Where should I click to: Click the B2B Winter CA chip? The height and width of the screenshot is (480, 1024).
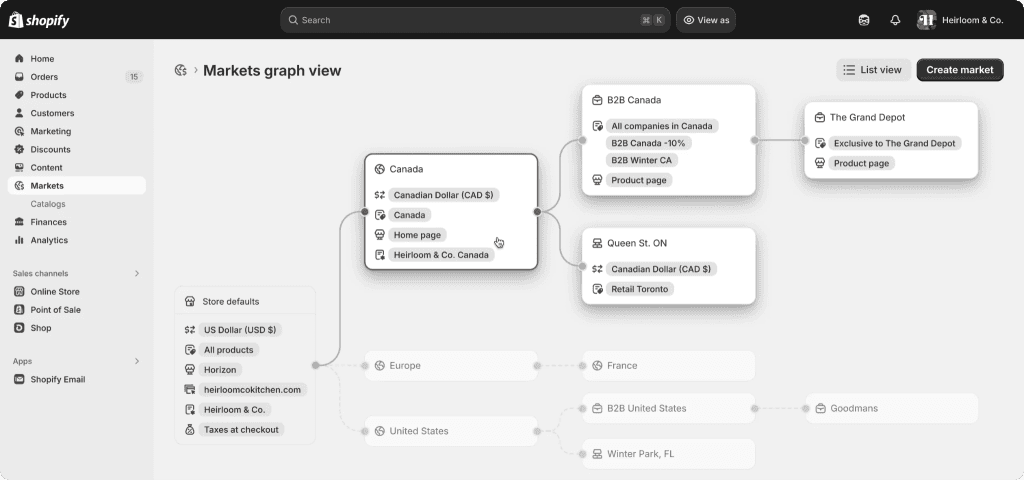(x=641, y=160)
